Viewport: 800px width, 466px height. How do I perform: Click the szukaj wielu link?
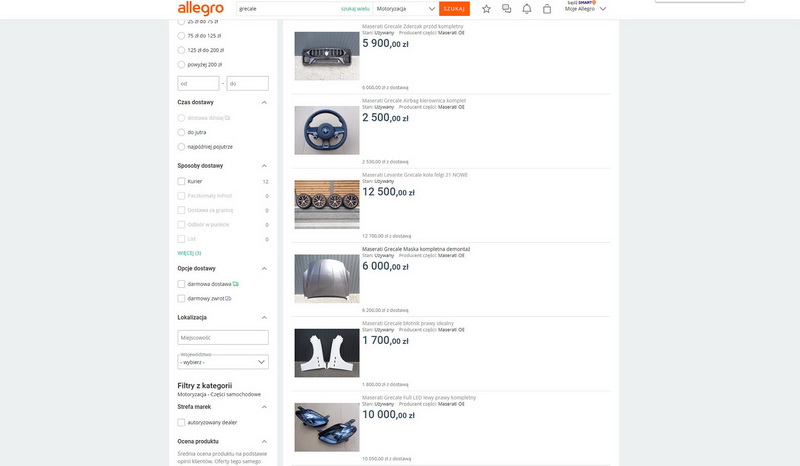355,9
